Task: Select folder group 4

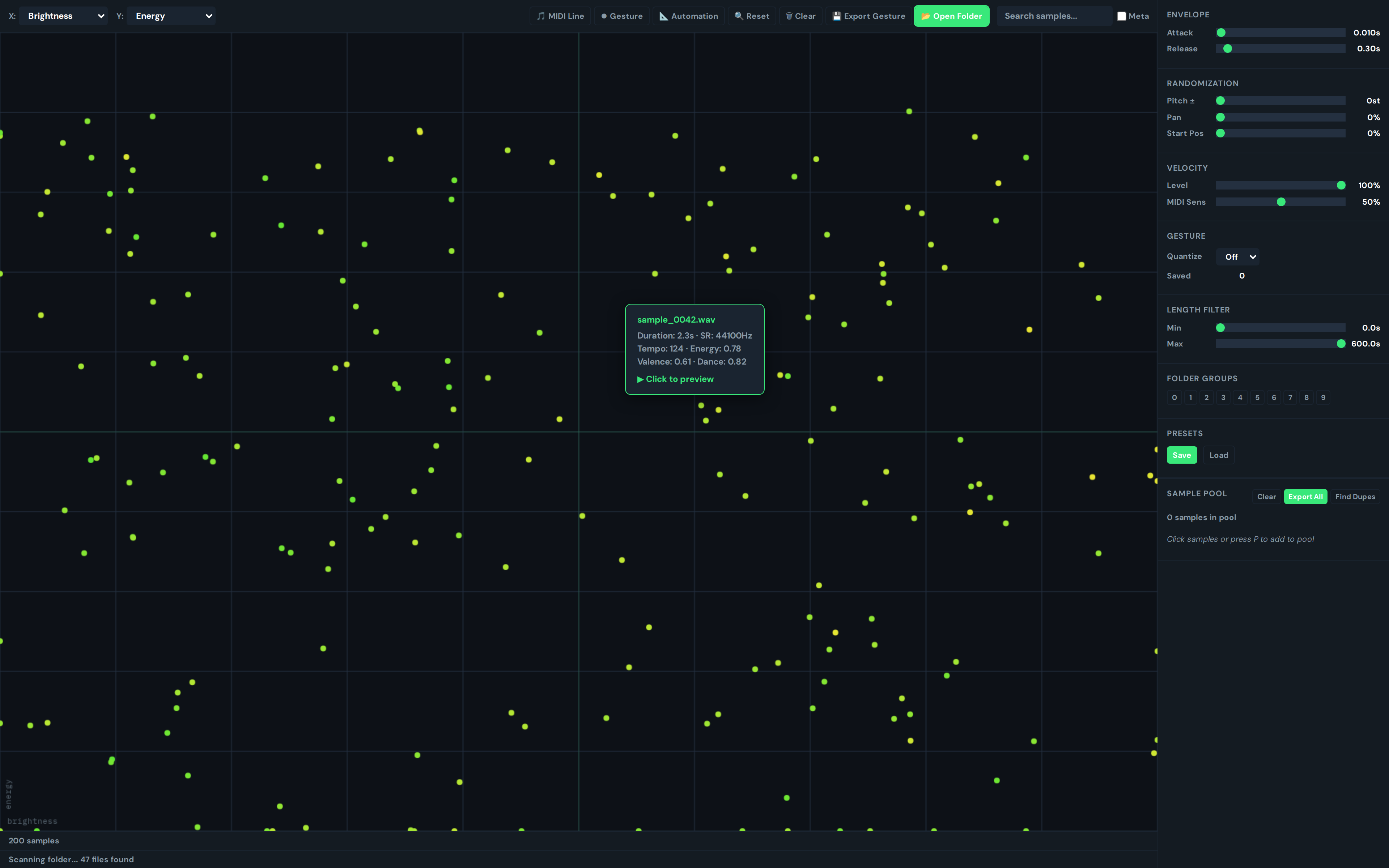Action: pyautogui.click(x=1240, y=397)
